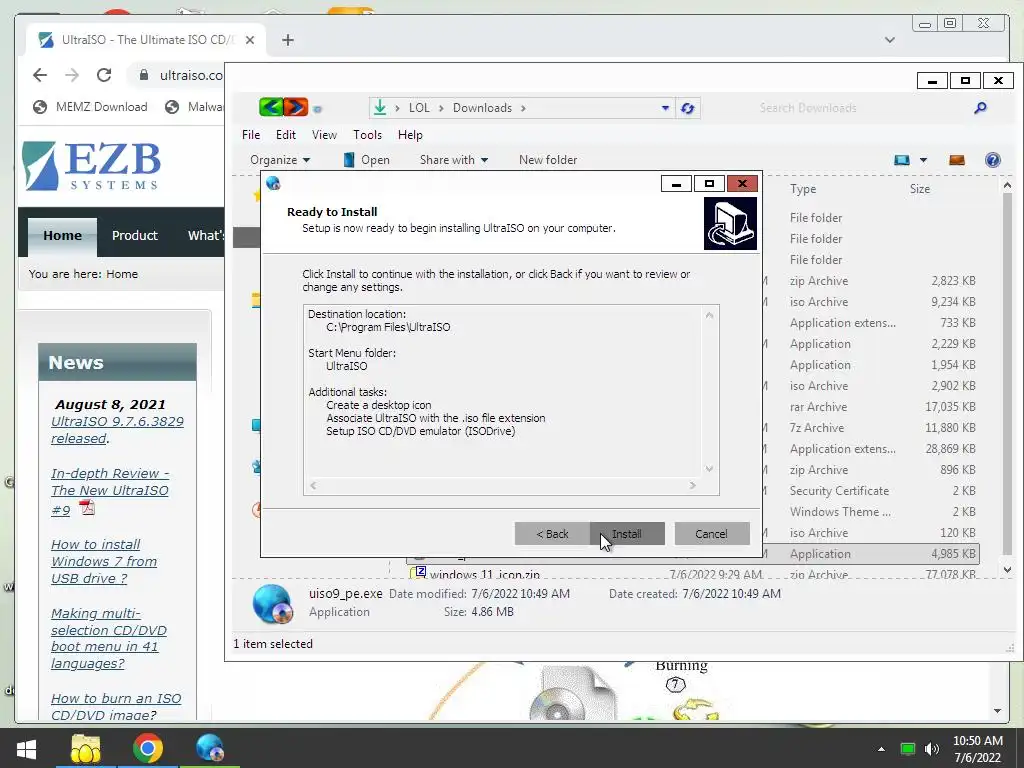Image resolution: width=1024 pixels, height=768 pixels.
Task: Switch to Home tab on EZB site
Action: pos(63,236)
